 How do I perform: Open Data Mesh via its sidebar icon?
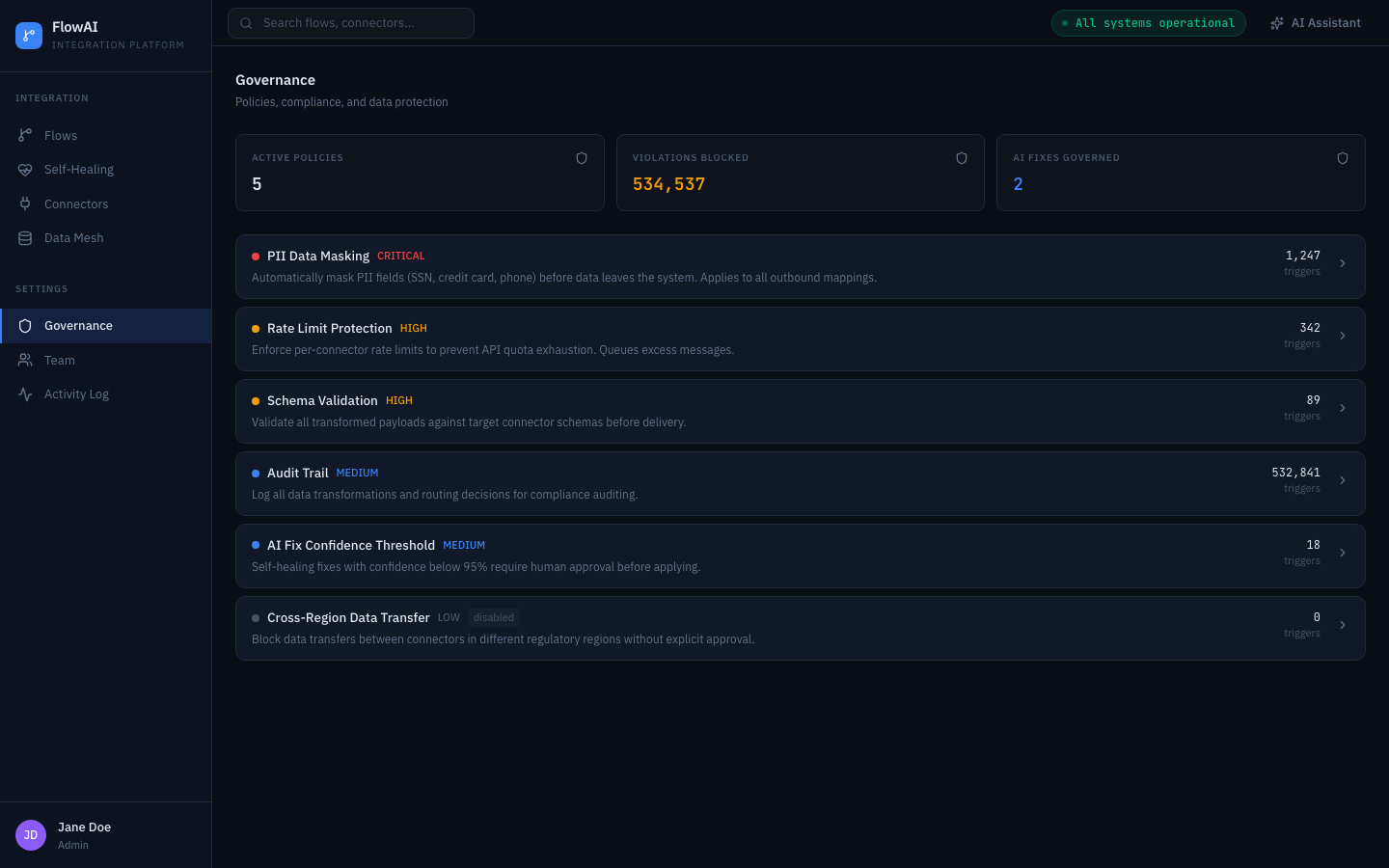(x=25, y=237)
